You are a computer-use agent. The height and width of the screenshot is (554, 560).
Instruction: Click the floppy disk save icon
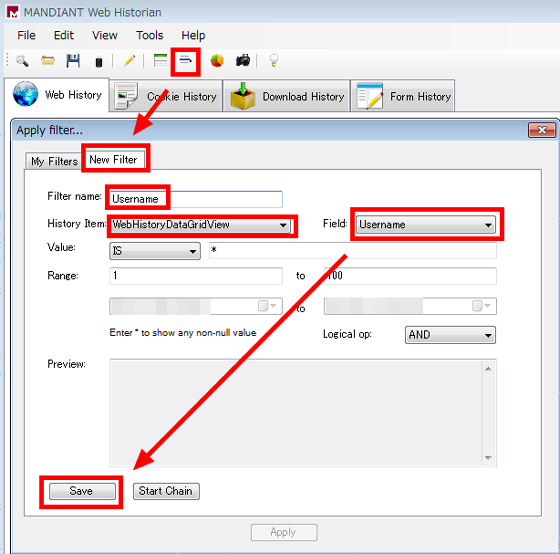click(73, 61)
